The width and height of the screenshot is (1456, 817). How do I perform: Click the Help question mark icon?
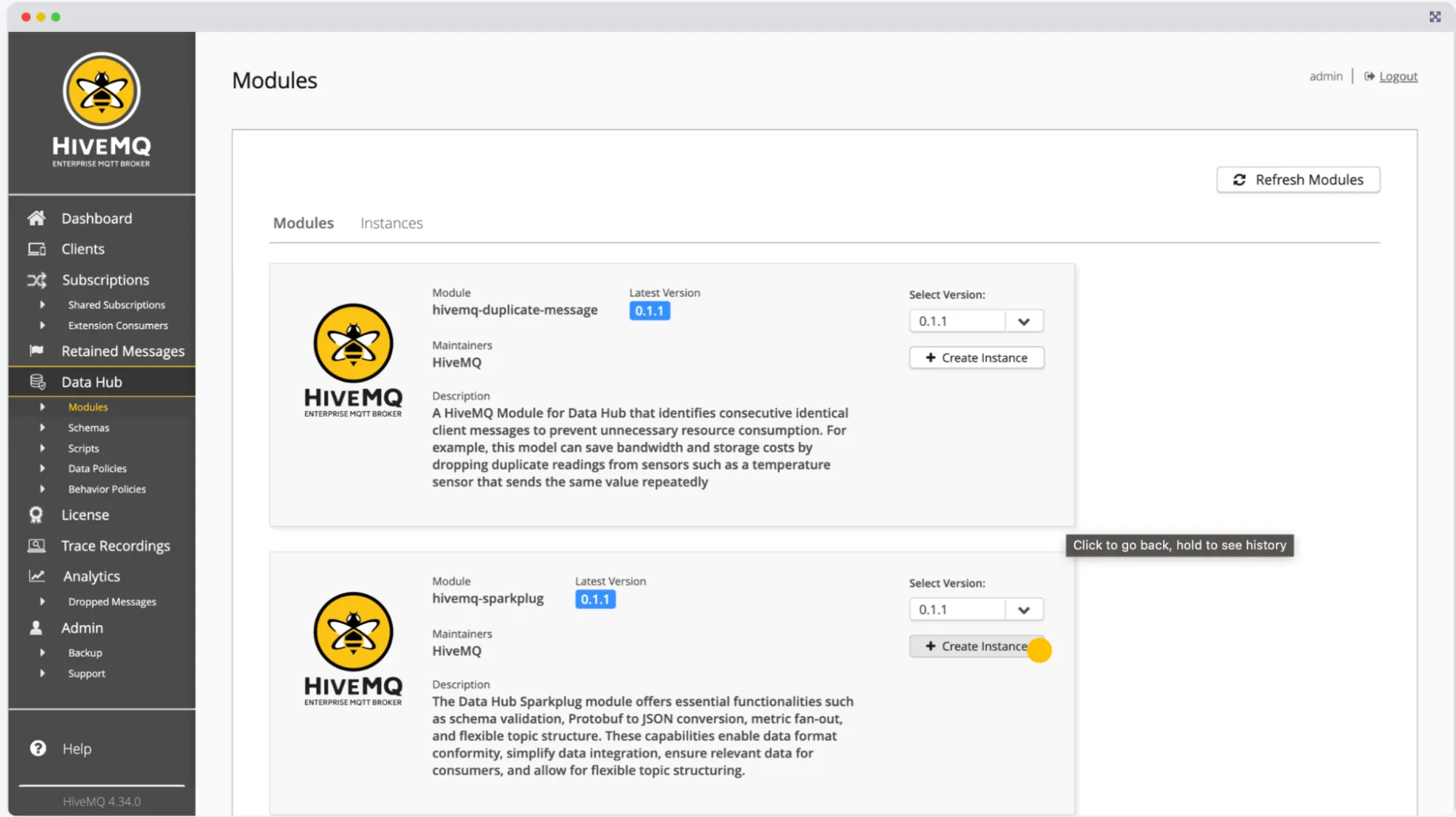[38, 748]
